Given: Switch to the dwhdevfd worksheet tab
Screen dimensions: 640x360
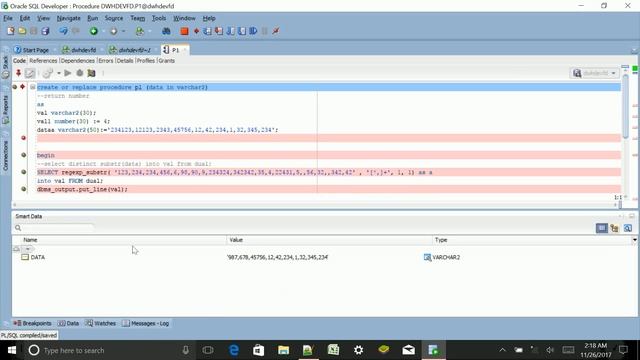Looking at the screenshot, I should (x=80, y=50).
